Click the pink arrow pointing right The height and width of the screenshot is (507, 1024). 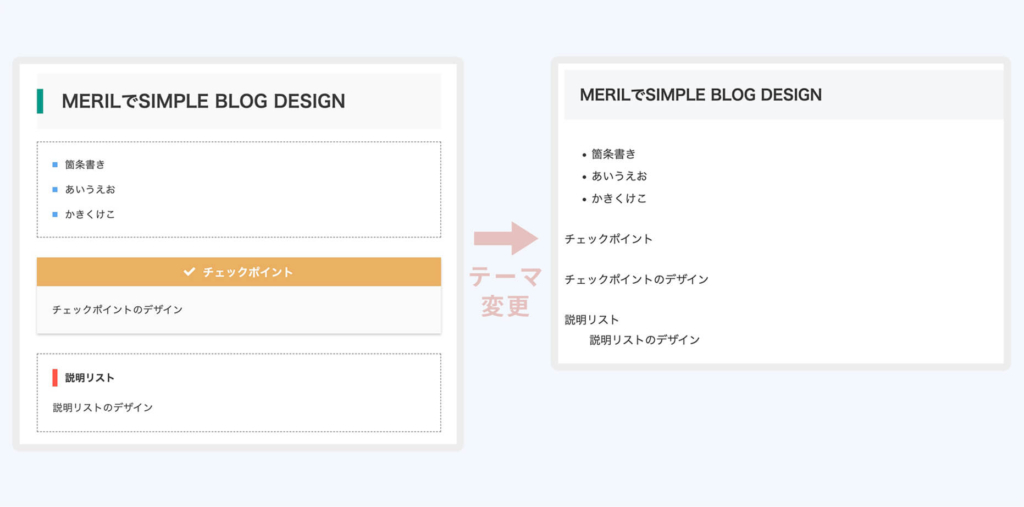(505, 238)
